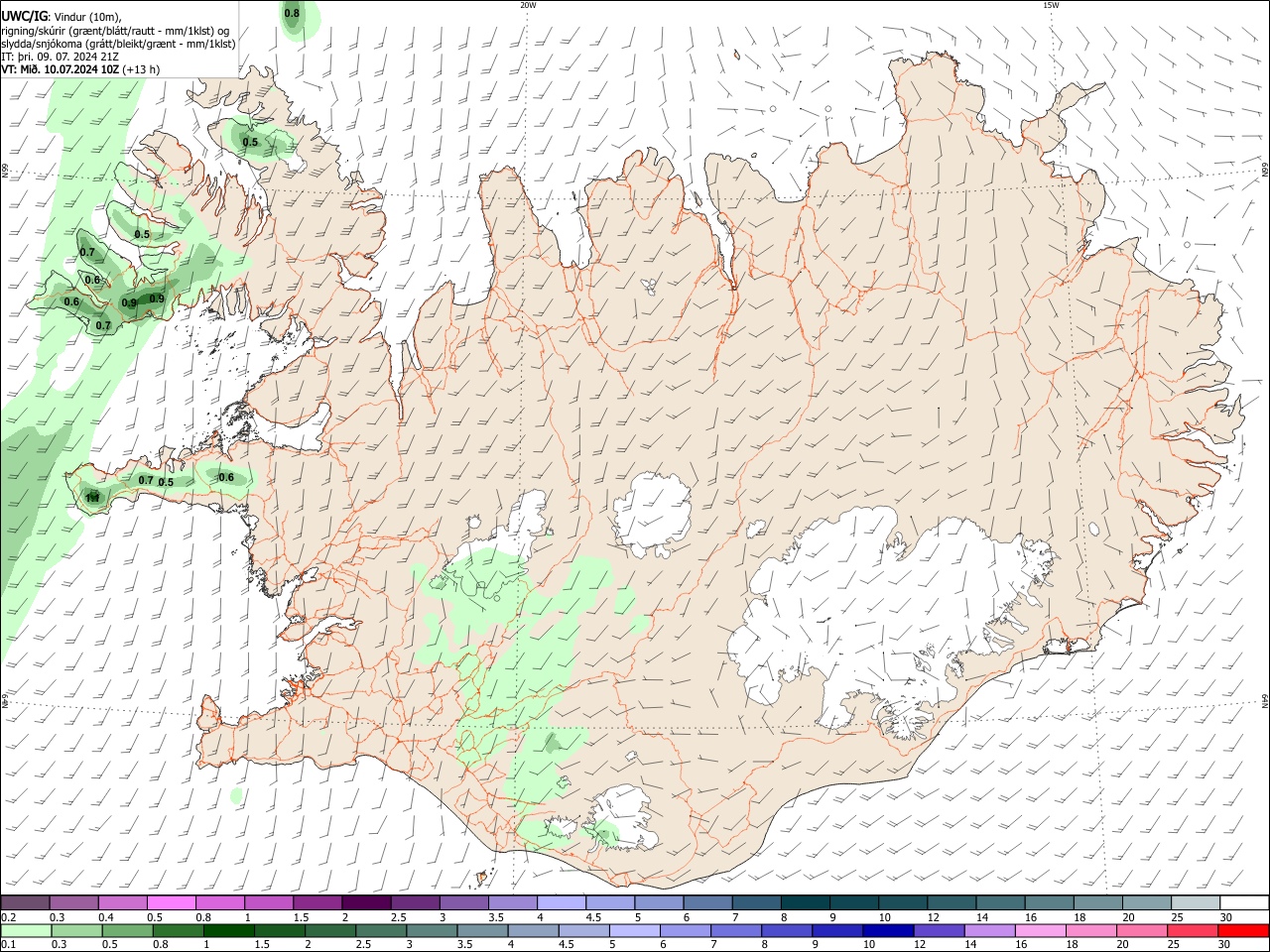Select the dark teal swatch labeled 8 on the upper scale

[x=806, y=902]
